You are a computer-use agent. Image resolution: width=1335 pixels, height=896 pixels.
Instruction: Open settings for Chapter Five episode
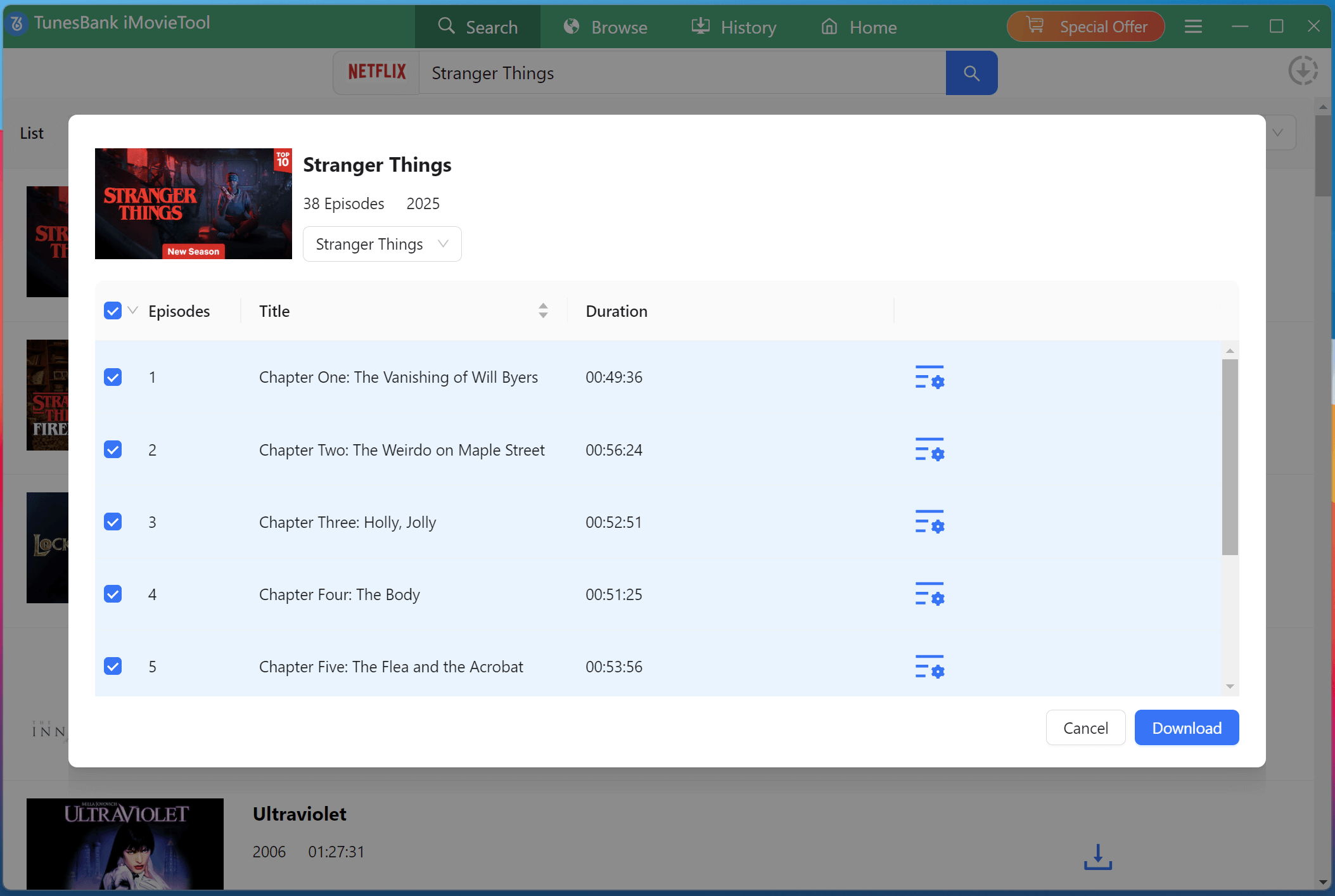pos(929,667)
